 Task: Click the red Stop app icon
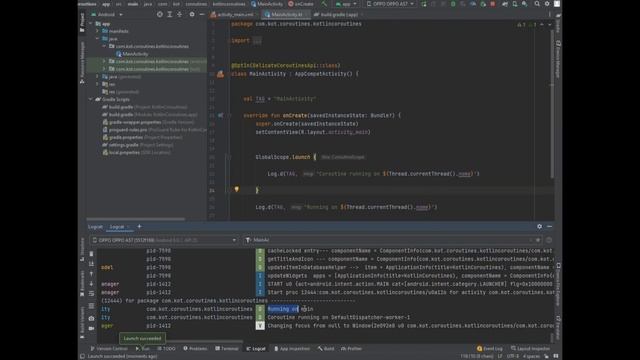click(493, 4)
